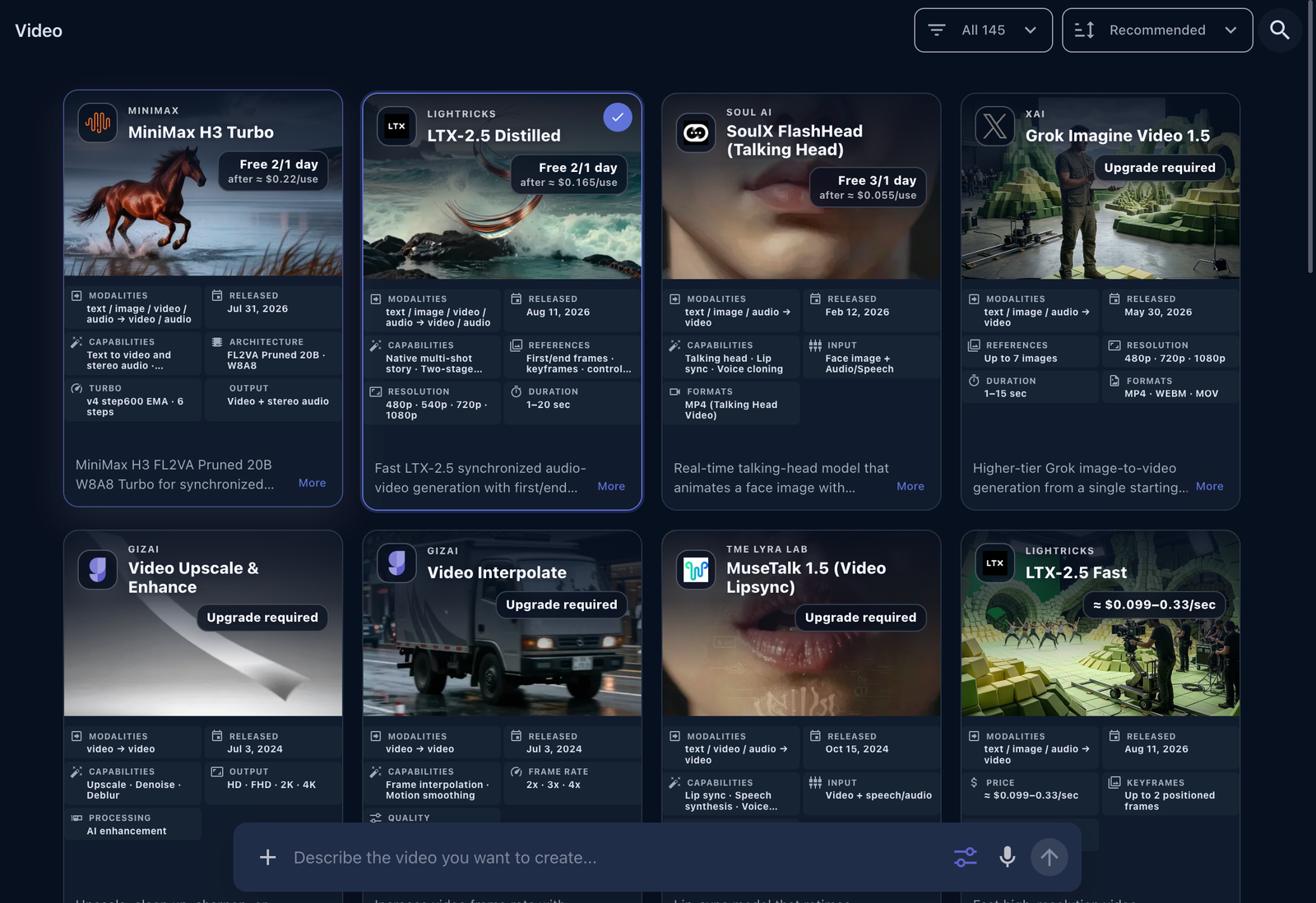The image size is (1316, 903).
Task: Open the Recommended sort dropdown
Action: 1157,30
